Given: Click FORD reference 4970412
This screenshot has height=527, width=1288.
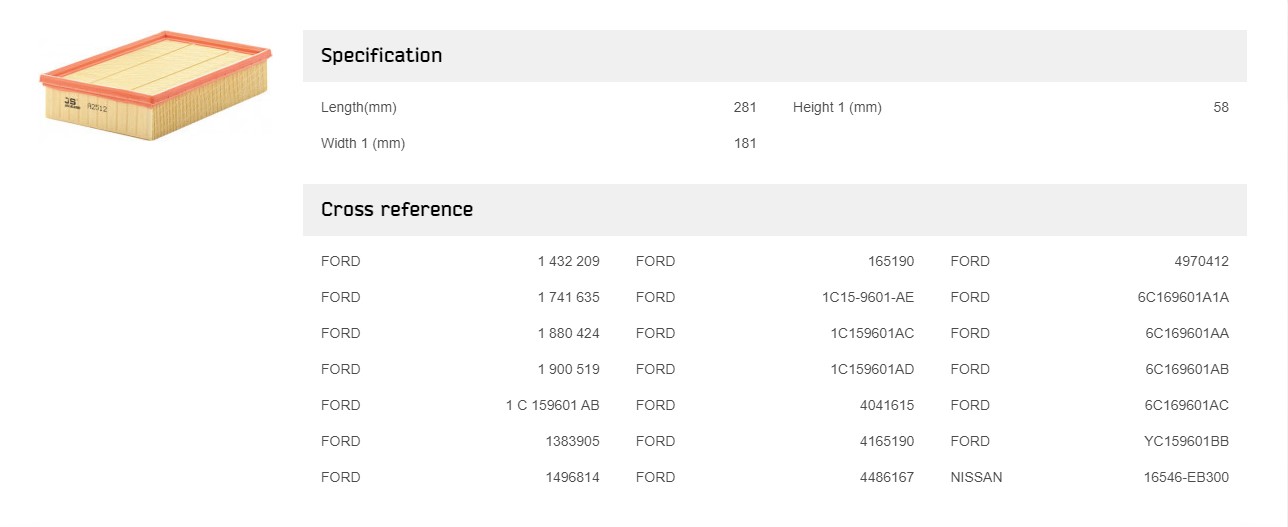Looking at the screenshot, I should 1202,261.
